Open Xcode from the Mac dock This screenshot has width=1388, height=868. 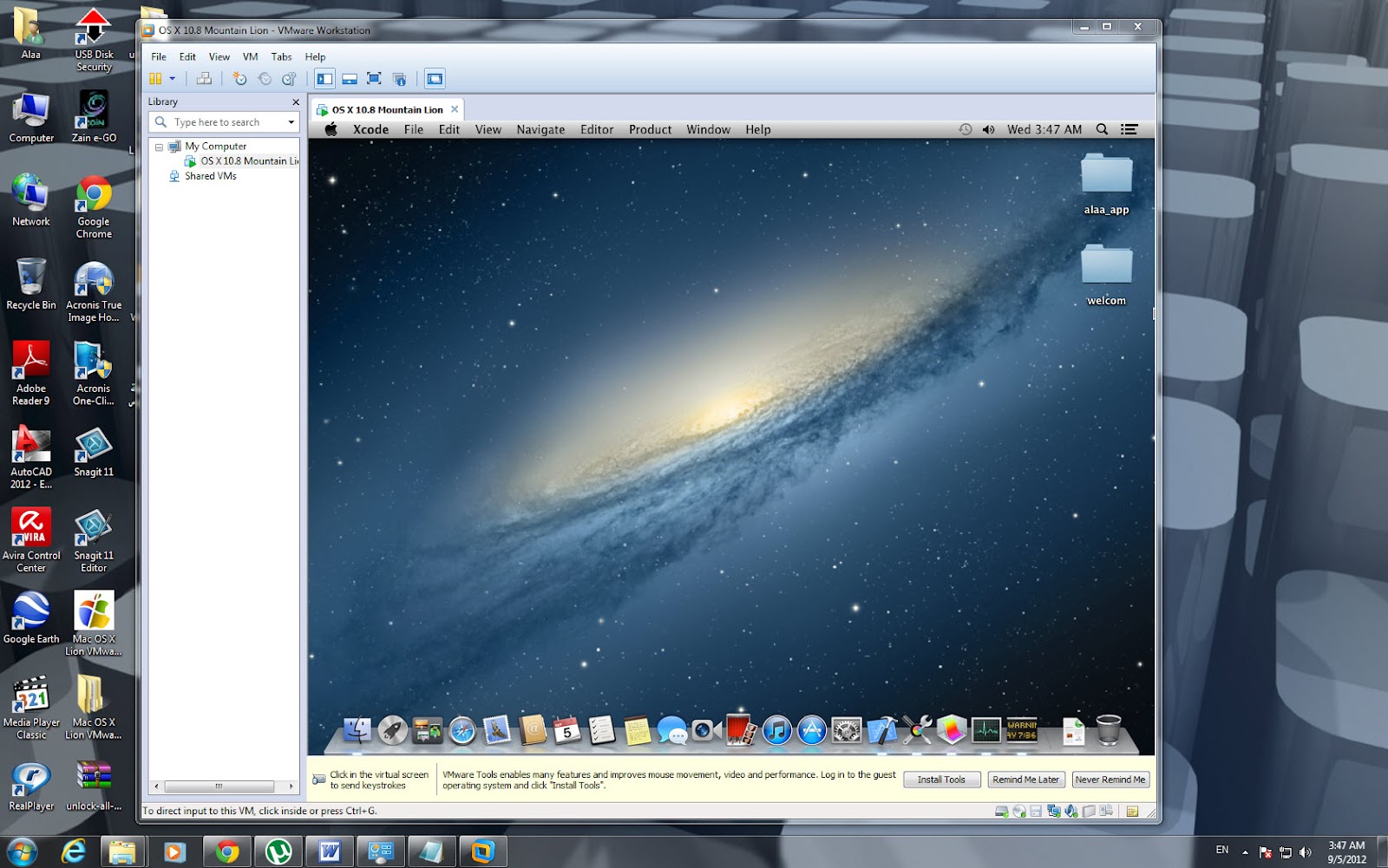coord(881,730)
